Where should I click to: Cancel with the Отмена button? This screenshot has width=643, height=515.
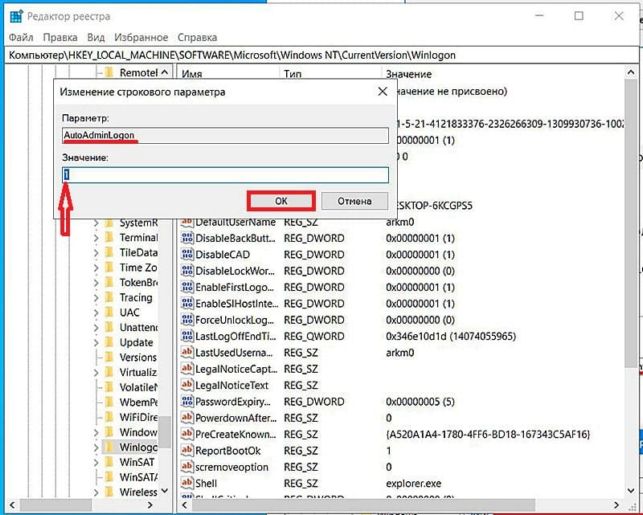point(355,201)
